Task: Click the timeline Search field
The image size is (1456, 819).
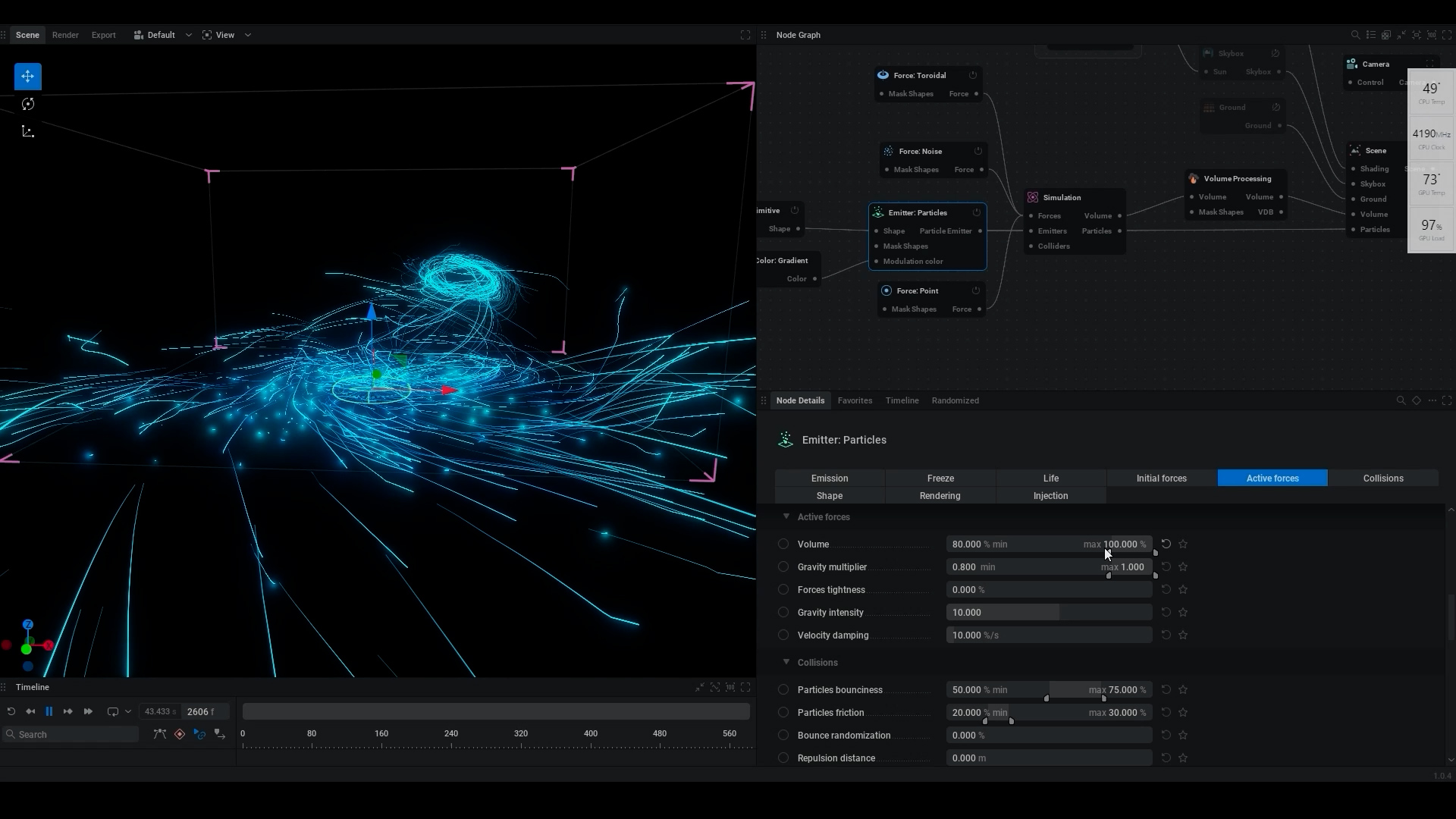Action: 71,734
